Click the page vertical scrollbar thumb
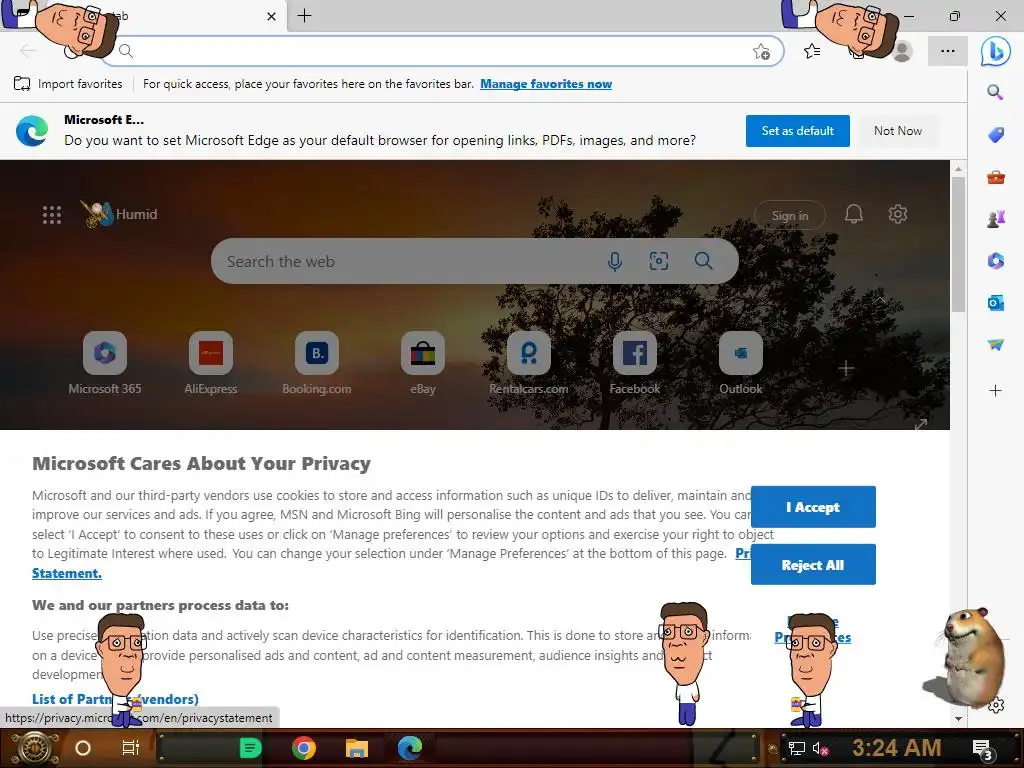Image resolution: width=1024 pixels, height=768 pixels. pos(958,244)
